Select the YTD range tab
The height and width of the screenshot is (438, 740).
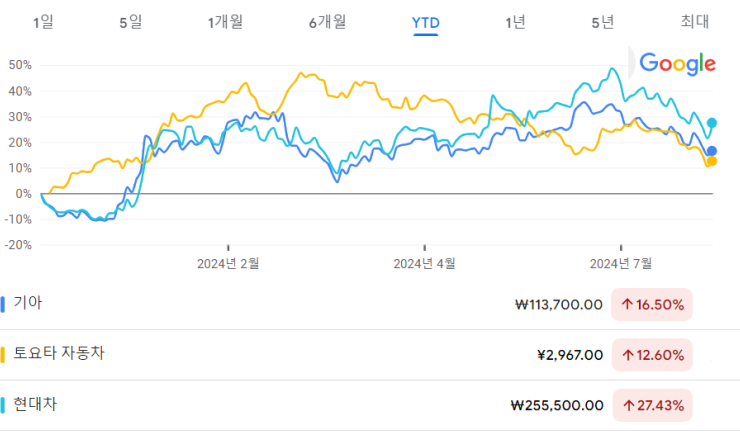point(426,23)
